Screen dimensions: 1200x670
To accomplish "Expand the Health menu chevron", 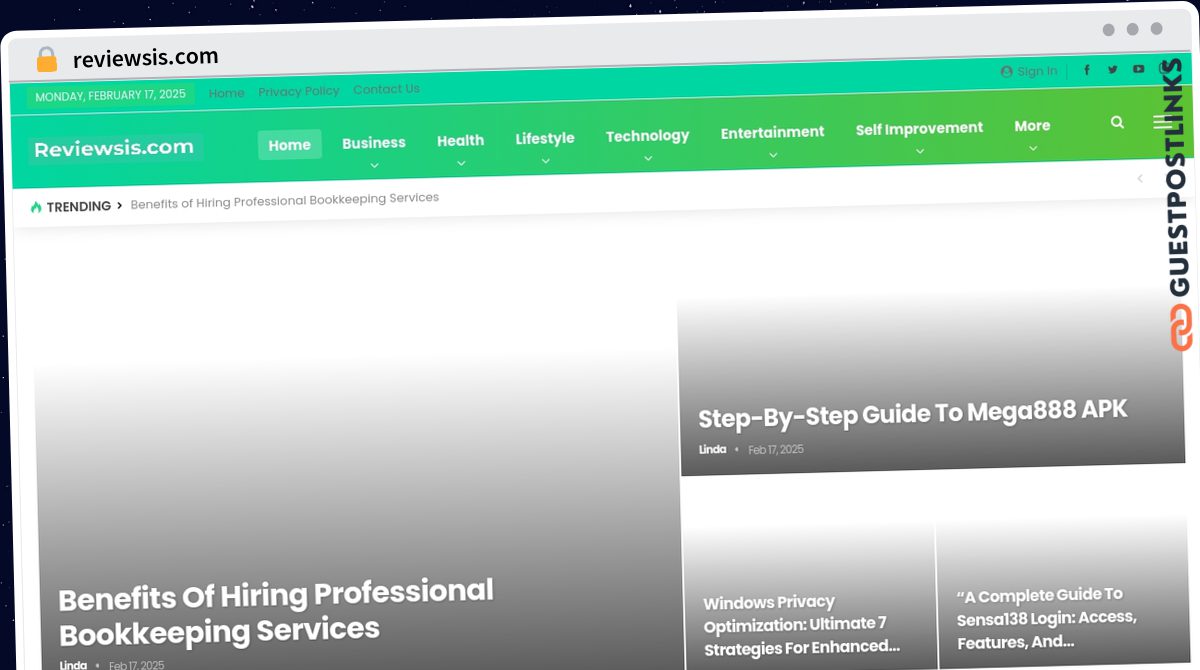I will coord(461,163).
